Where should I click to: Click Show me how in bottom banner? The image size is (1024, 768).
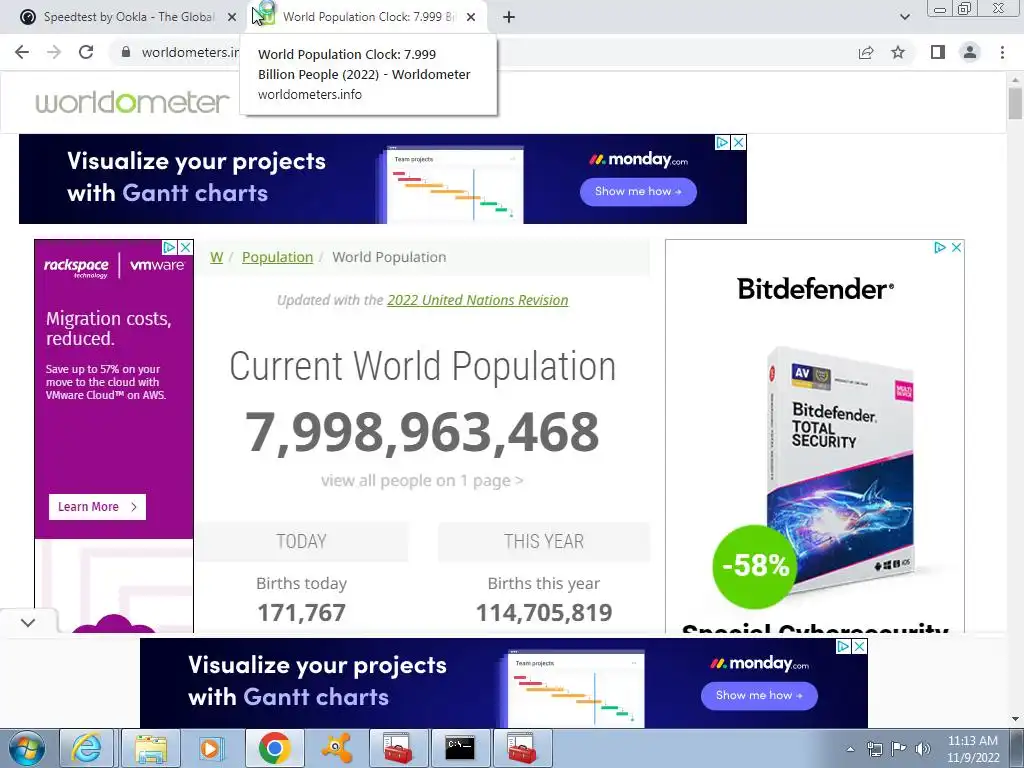(x=759, y=696)
